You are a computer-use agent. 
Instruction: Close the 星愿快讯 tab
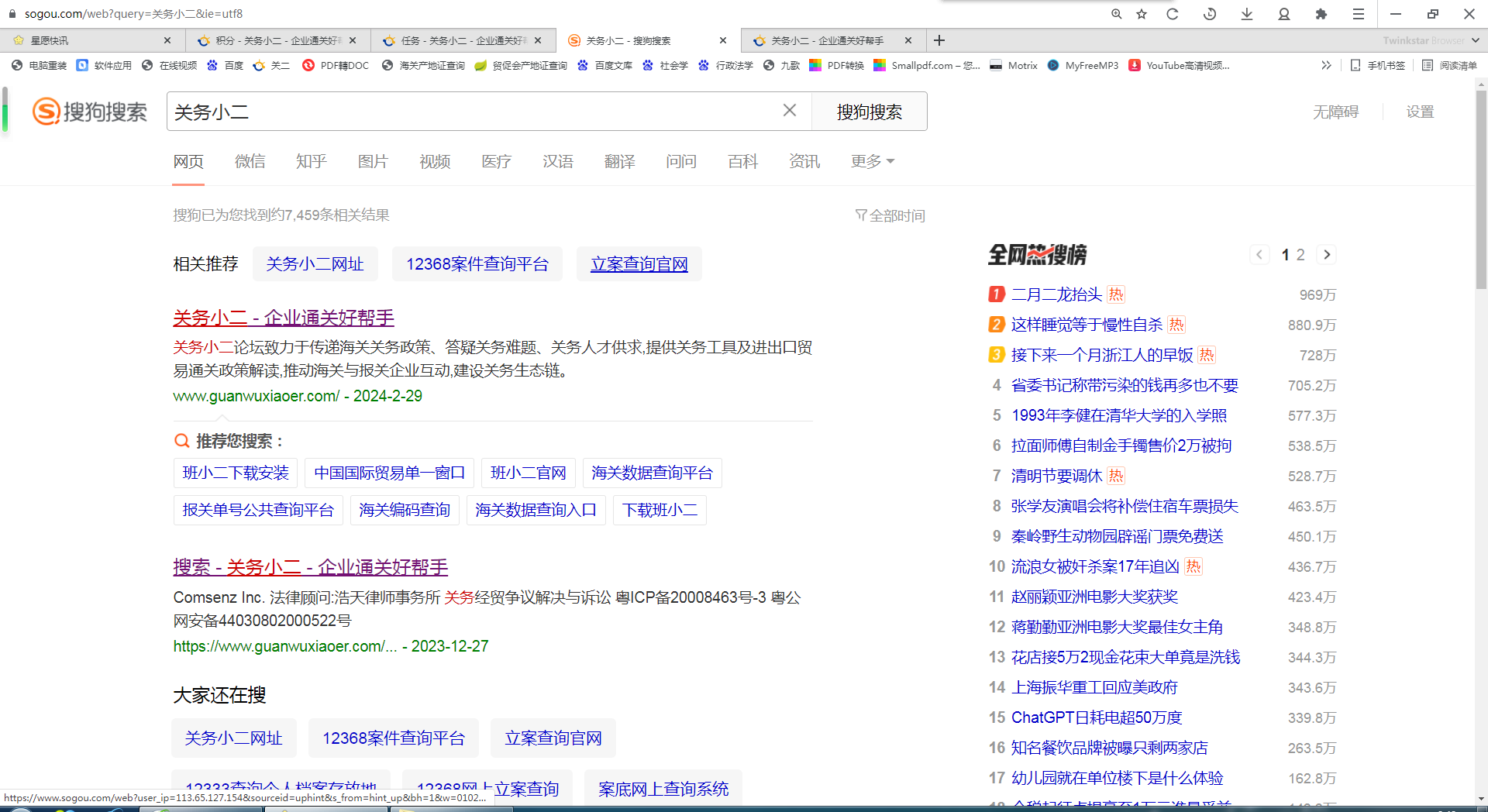pyautogui.click(x=167, y=40)
